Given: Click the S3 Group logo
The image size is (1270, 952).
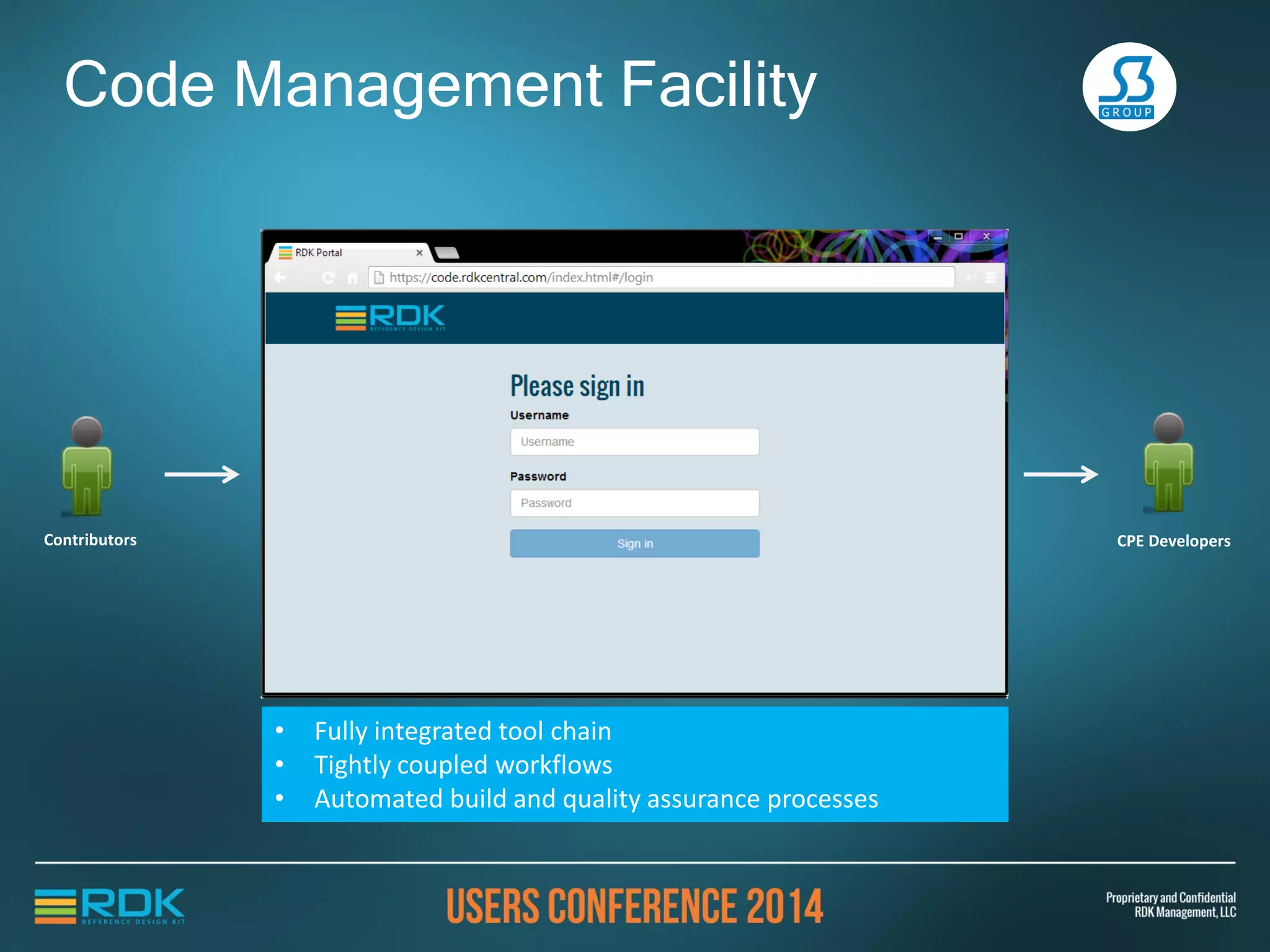Looking at the screenshot, I should 1129,87.
